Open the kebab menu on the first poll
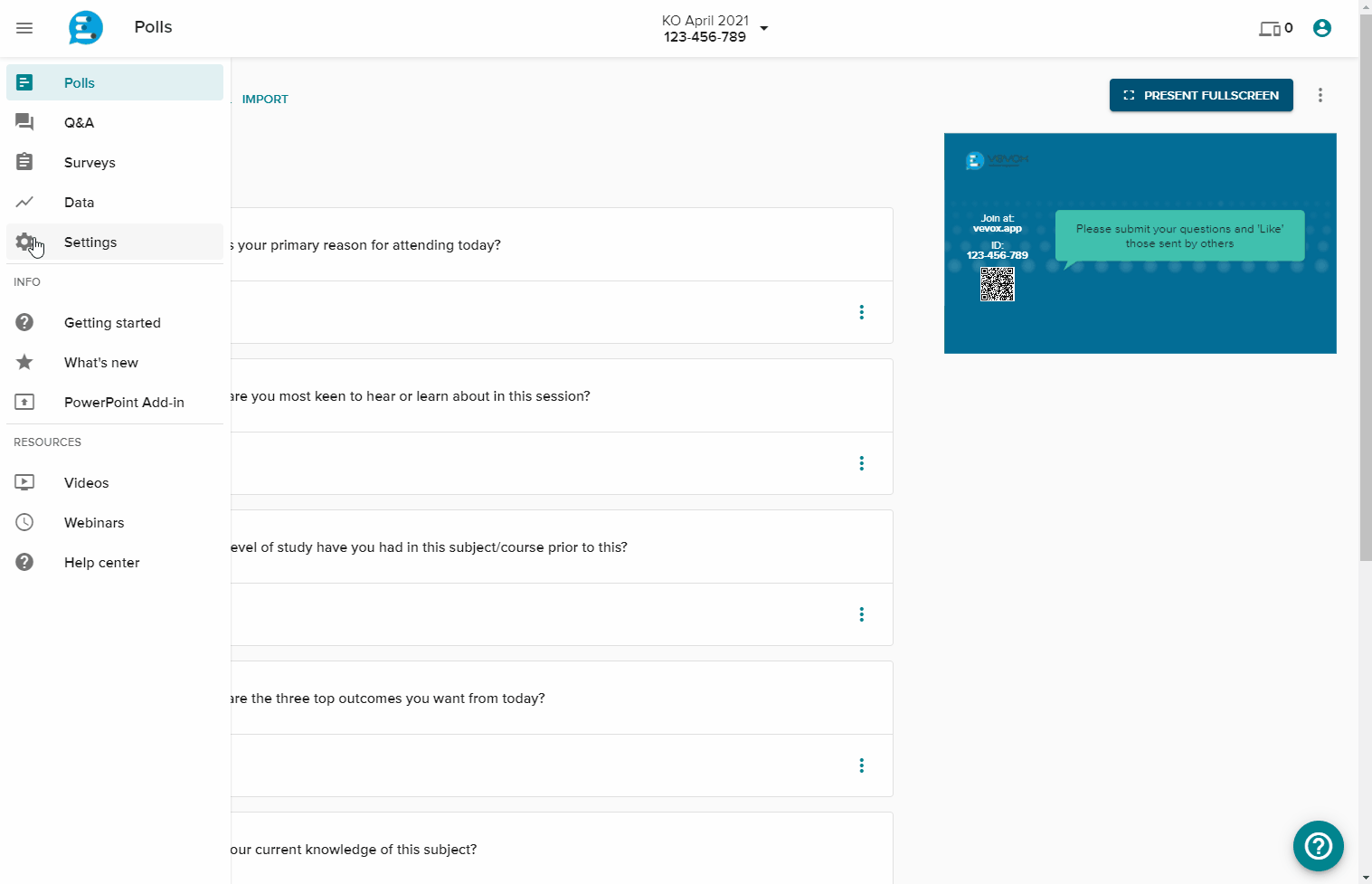This screenshot has height=884, width=1372. pyautogui.click(x=861, y=312)
